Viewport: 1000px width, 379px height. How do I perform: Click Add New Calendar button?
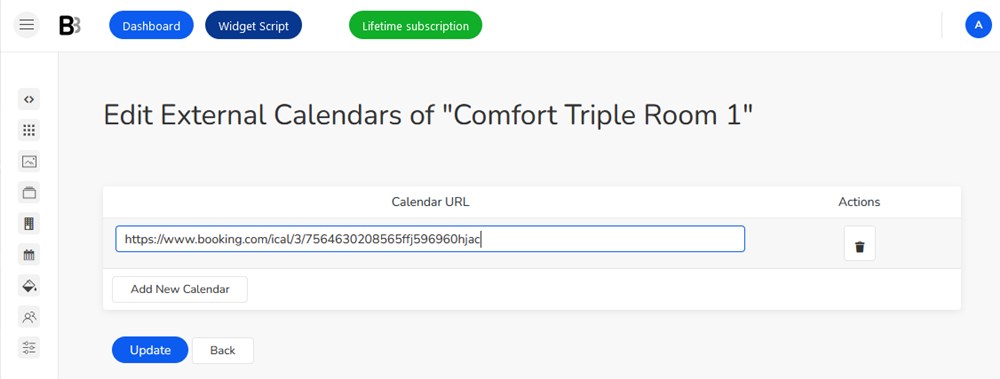(180, 289)
